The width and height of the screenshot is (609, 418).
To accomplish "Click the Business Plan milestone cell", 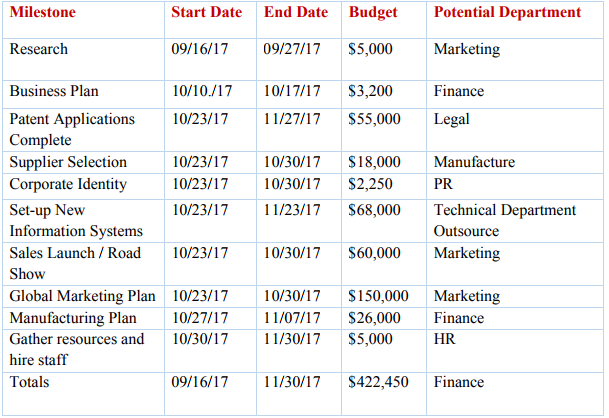I will point(54,91).
